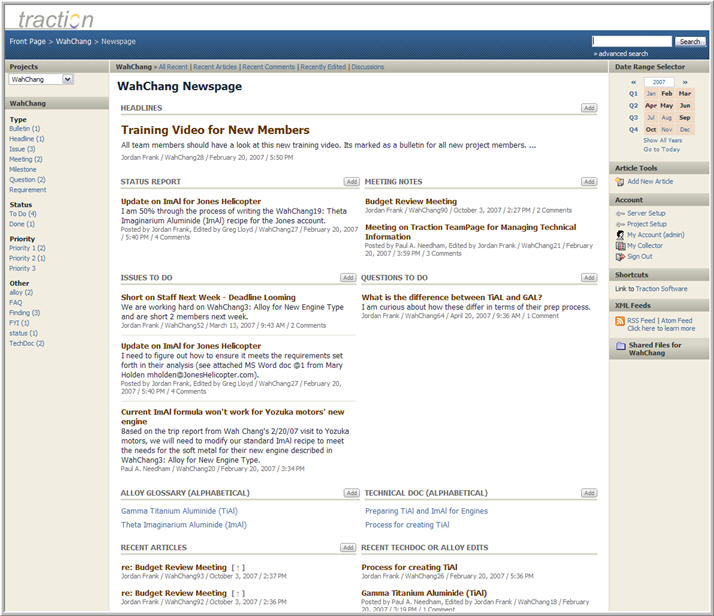The height and width of the screenshot is (616, 714).
Task: Go to next year in date selector
Action: pyautogui.click(x=685, y=82)
